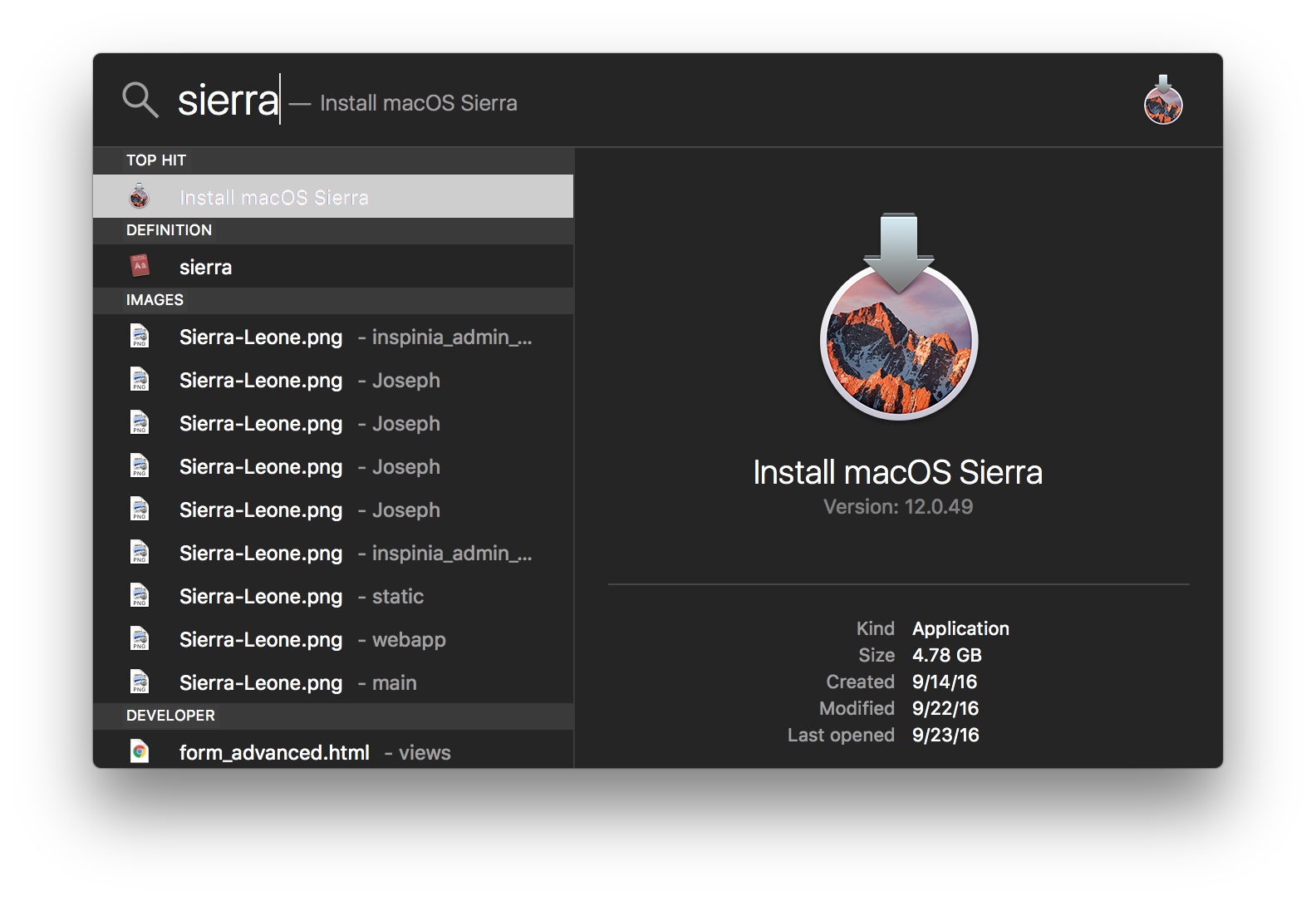Click the DEVELOPER section header
The height and width of the screenshot is (901, 1316).
[333, 716]
